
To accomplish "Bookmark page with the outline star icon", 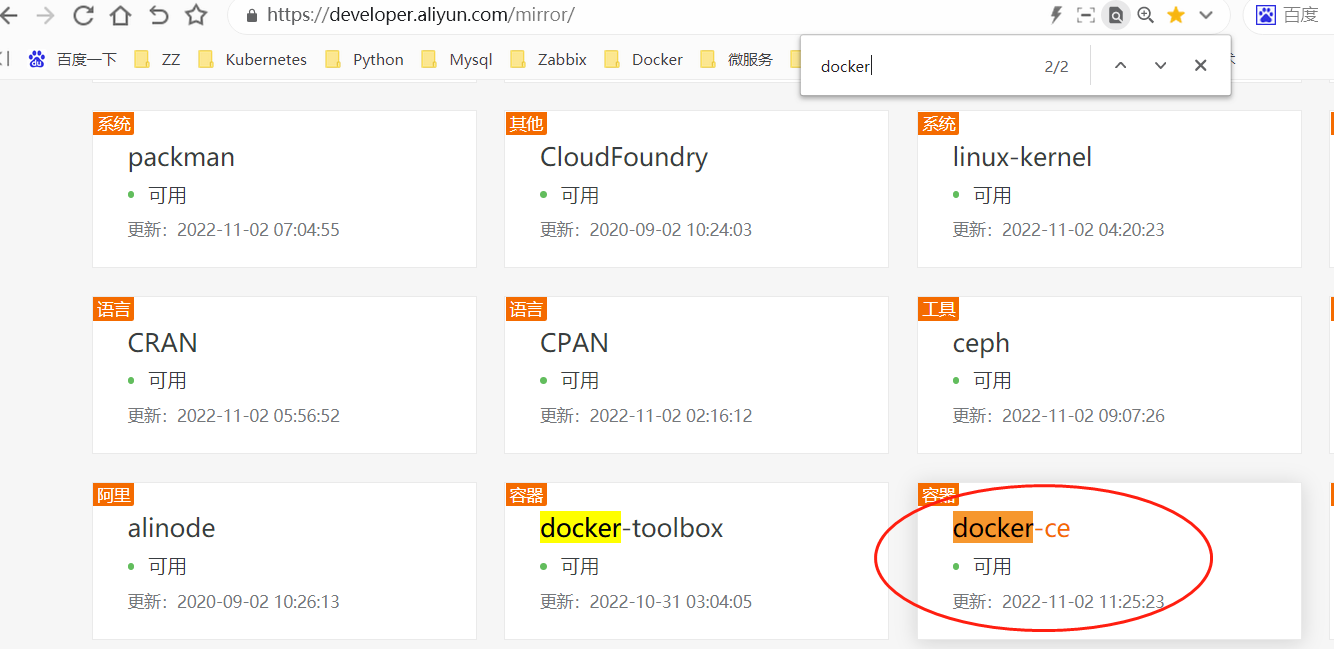I will pos(196,15).
